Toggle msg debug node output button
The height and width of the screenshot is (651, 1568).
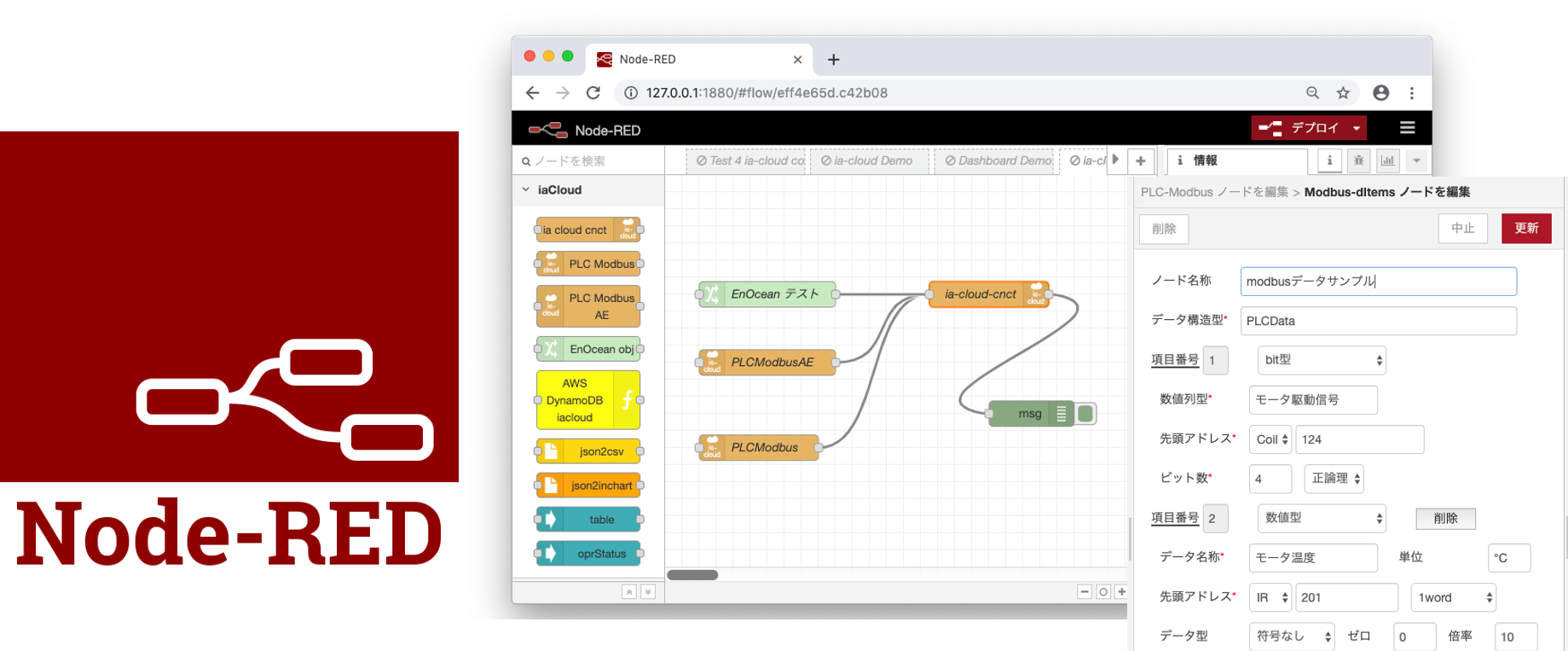coord(1085,414)
